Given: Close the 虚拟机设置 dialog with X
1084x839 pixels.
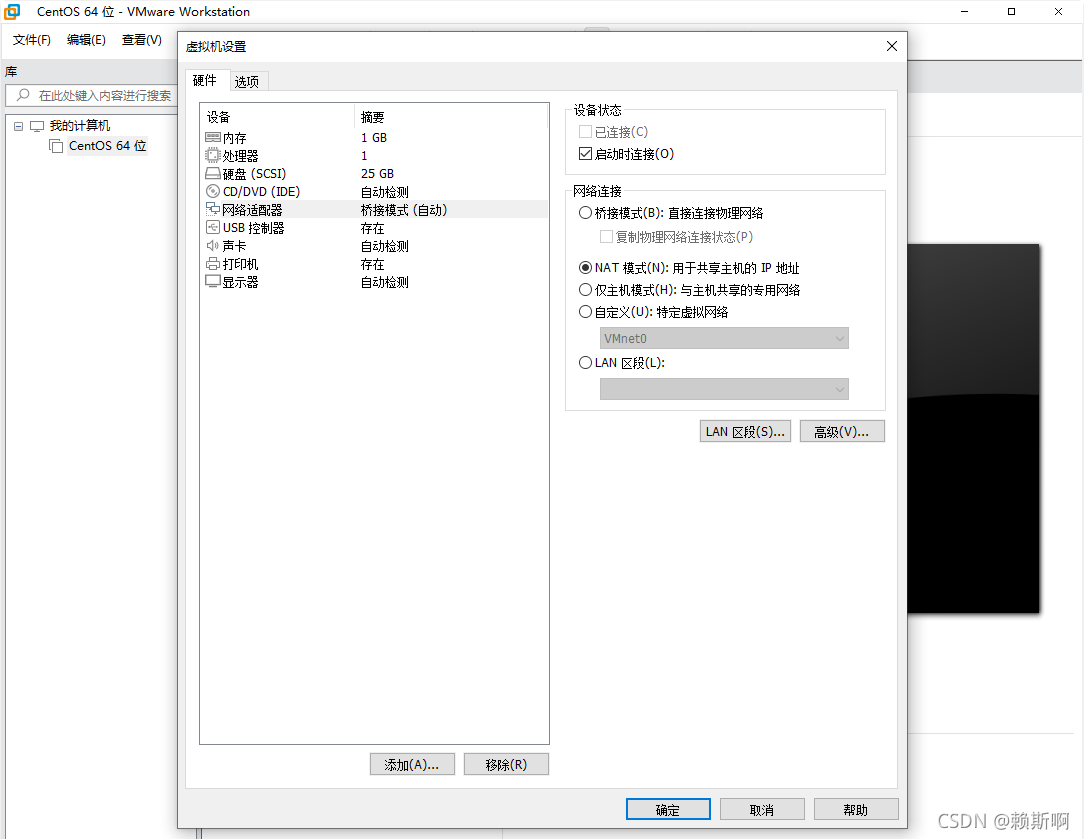Looking at the screenshot, I should point(892,46).
